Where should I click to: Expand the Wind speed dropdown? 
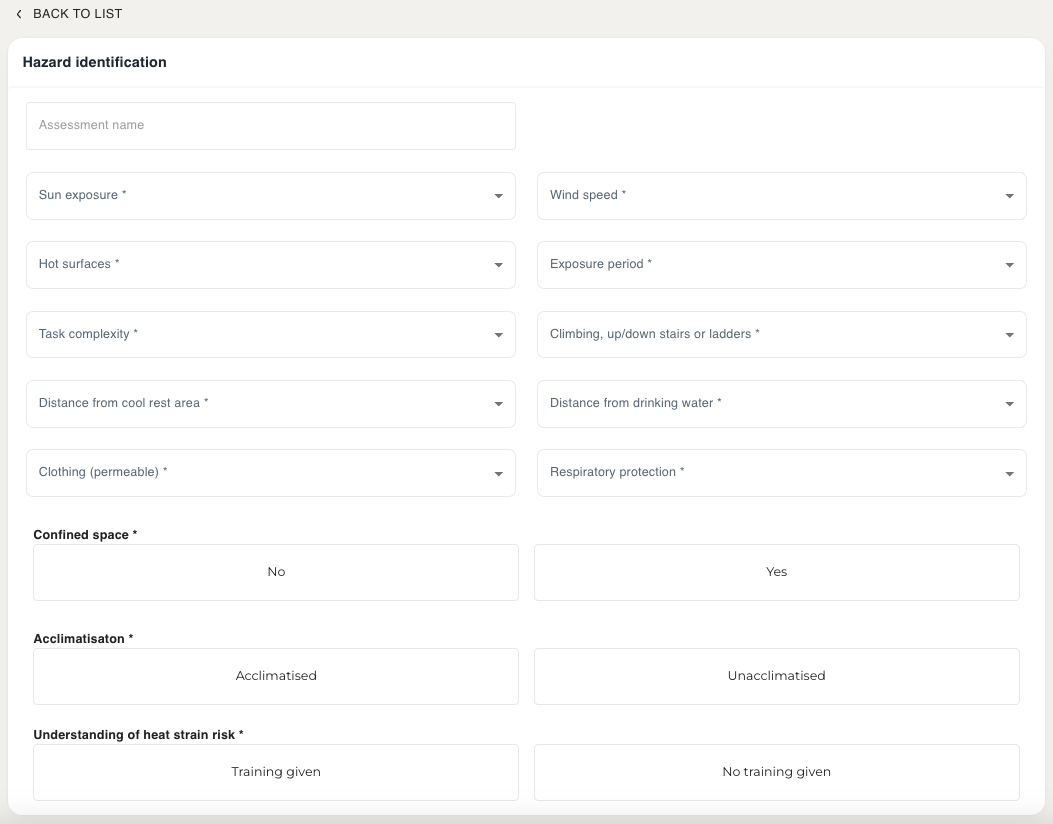point(781,196)
